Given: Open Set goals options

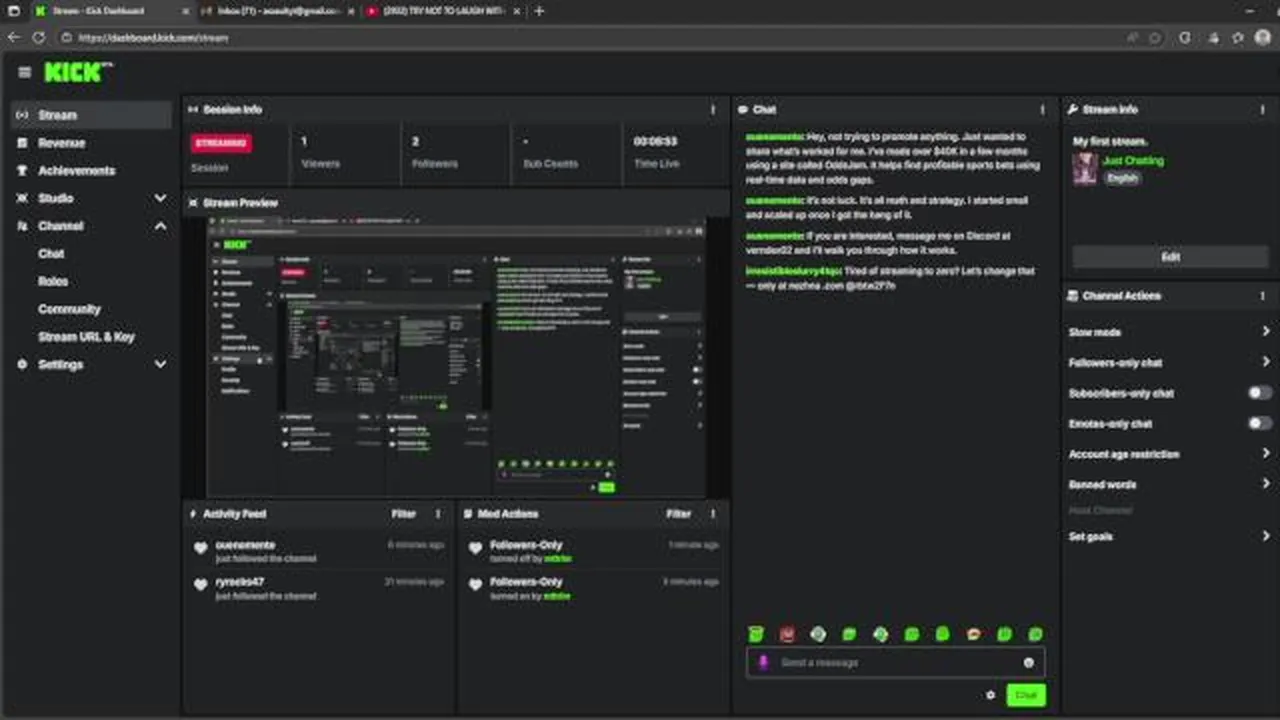Looking at the screenshot, I should [1169, 537].
